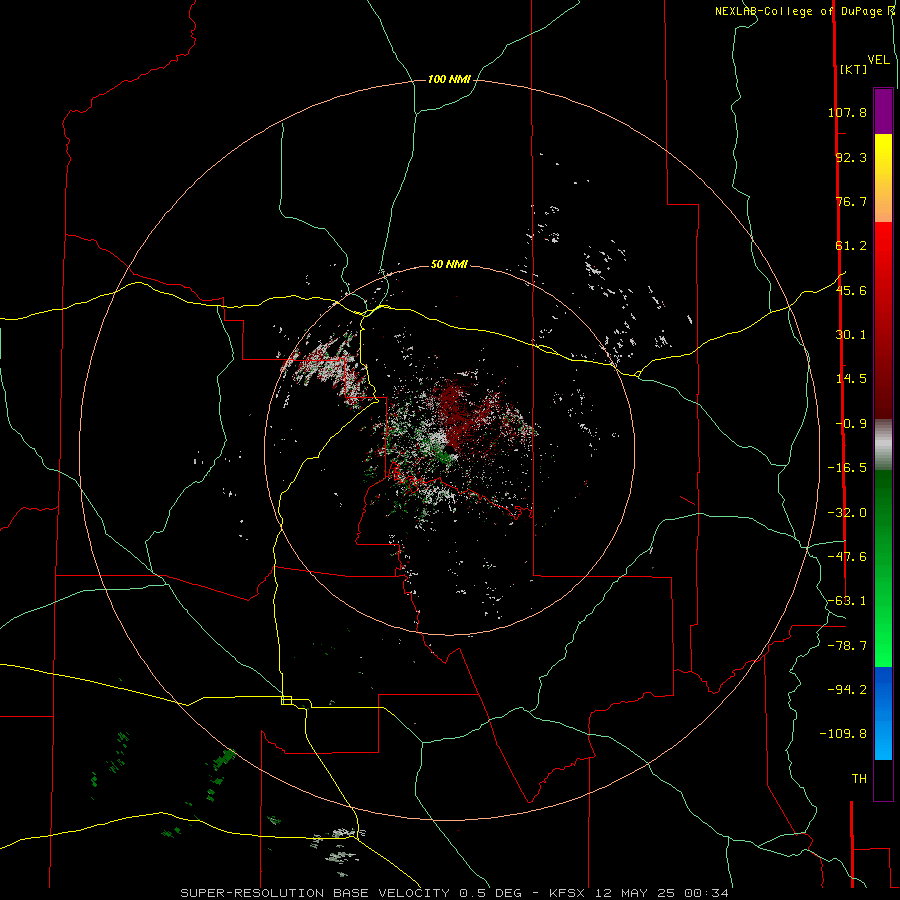Click the -32.0 value on velocity scale
900x900 pixels.
point(847,513)
